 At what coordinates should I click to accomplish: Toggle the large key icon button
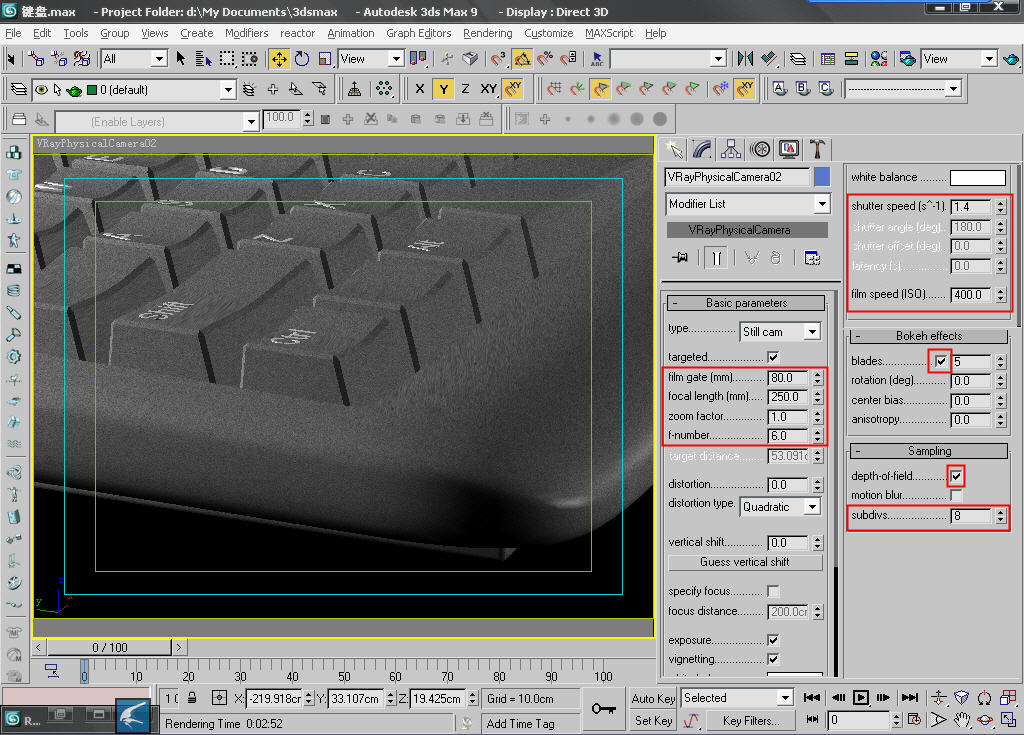(x=603, y=708)
